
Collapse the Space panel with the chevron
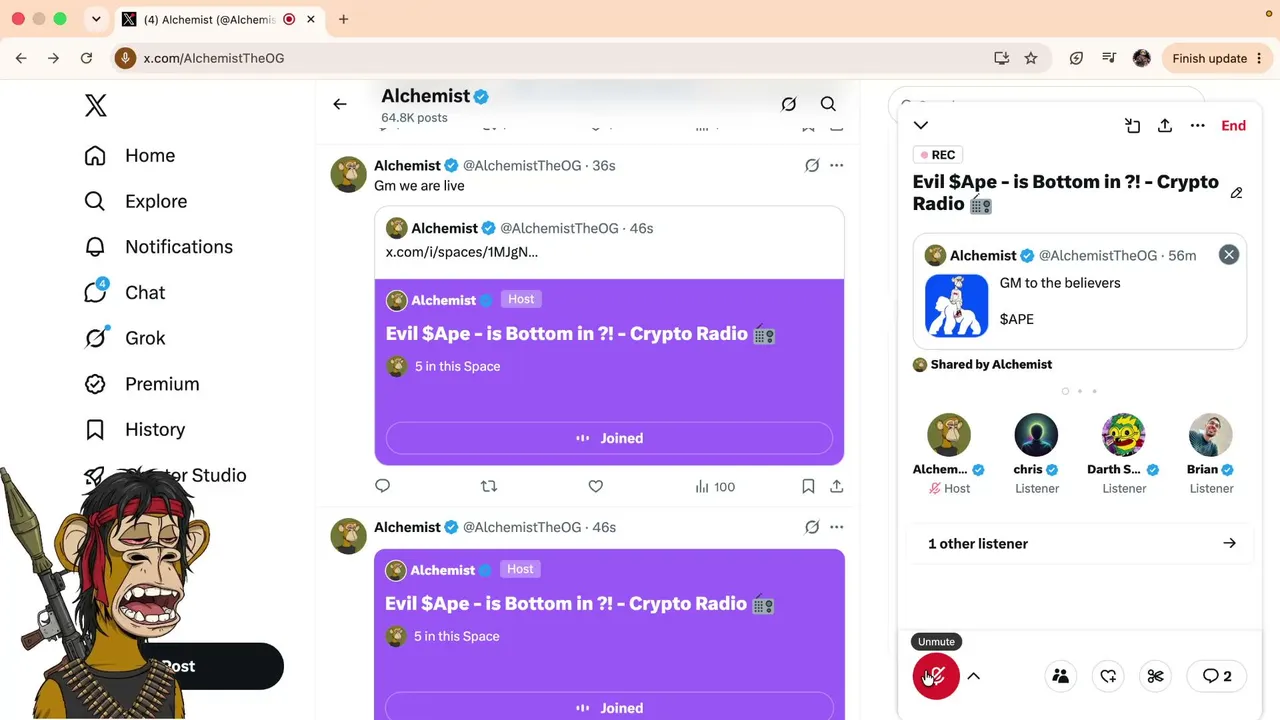[x=921, y=126]
